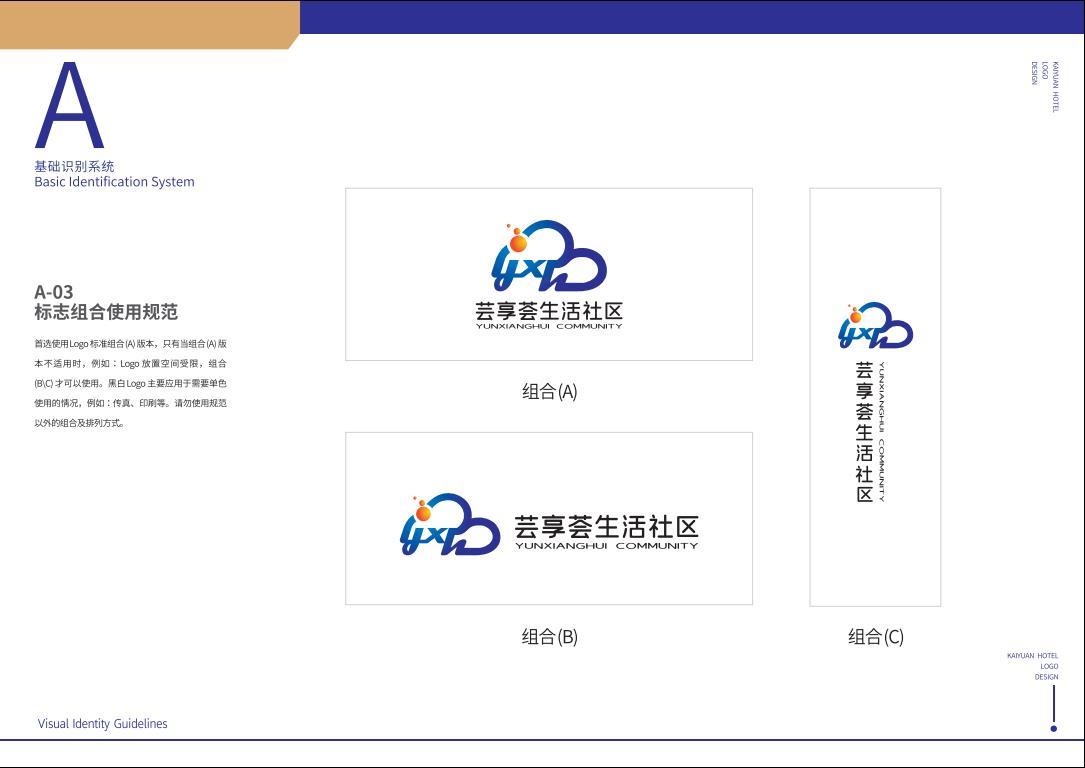
Task: Click the large letter A heading
Action: point(69,105)
